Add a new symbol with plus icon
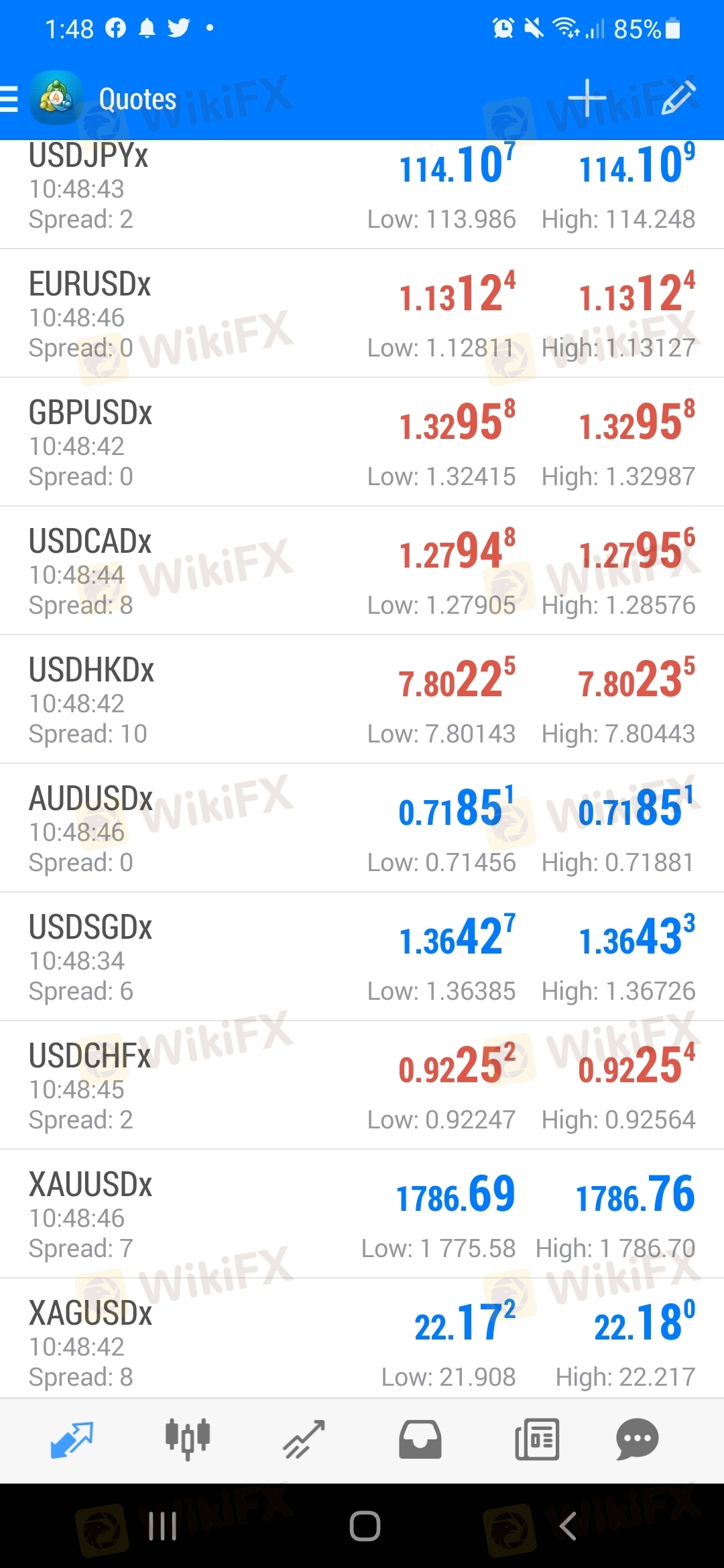 click(x=587, y=99)
